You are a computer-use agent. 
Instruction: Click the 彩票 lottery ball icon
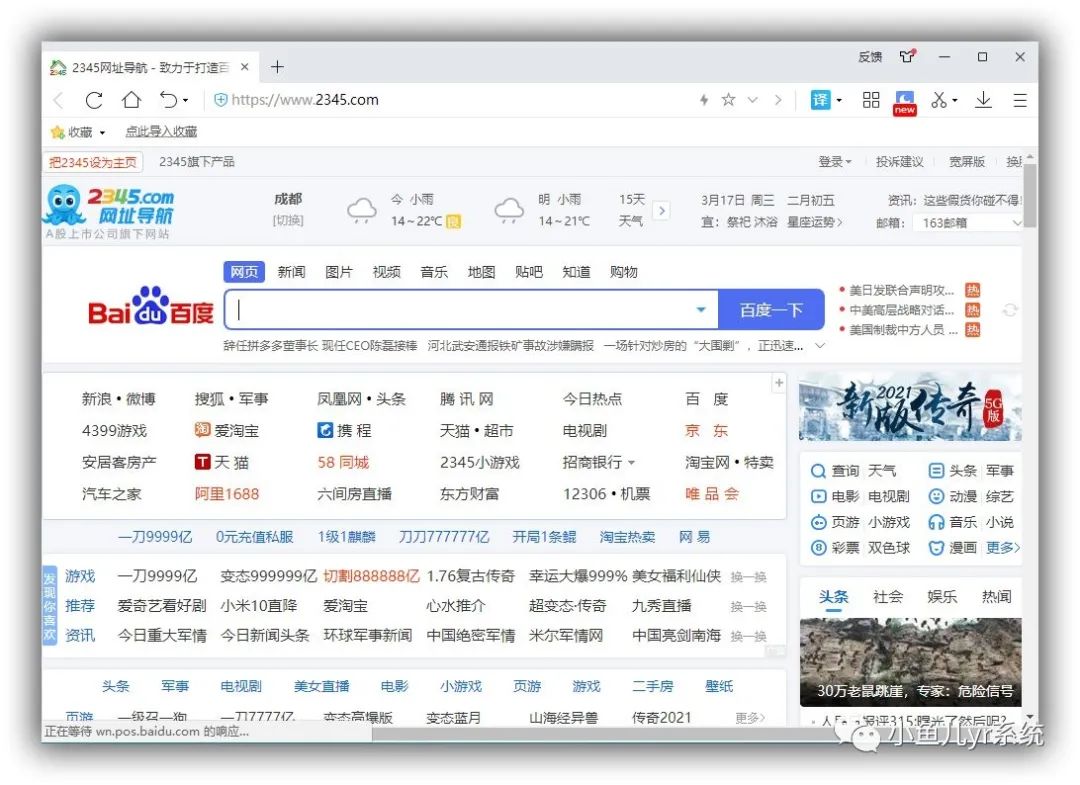click(818, 548)
